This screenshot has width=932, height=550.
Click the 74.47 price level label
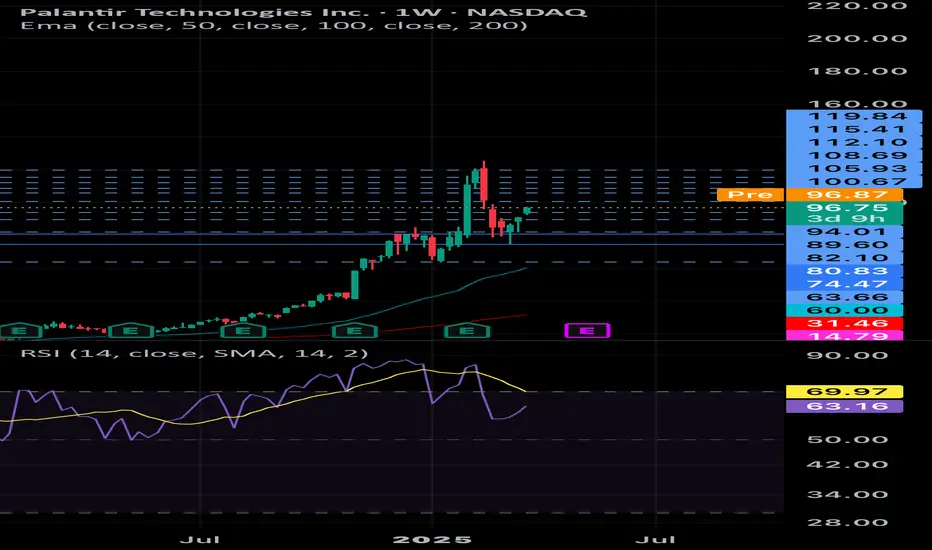(844, 284)
